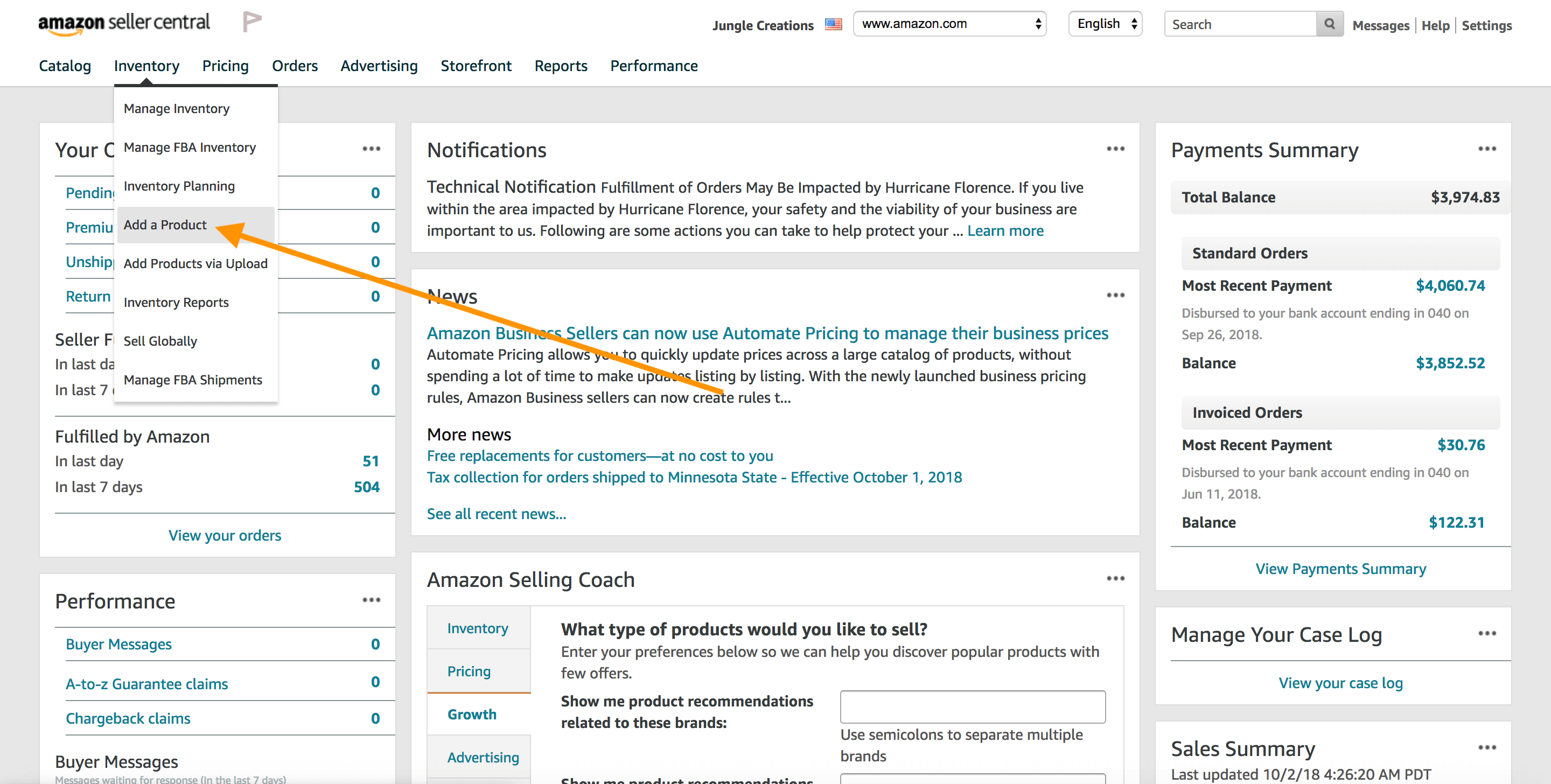The width and height of the screenshot is (1551, 784).
Task: Click Learn more in Technical Notification
Action: (x=1005, y=230)
